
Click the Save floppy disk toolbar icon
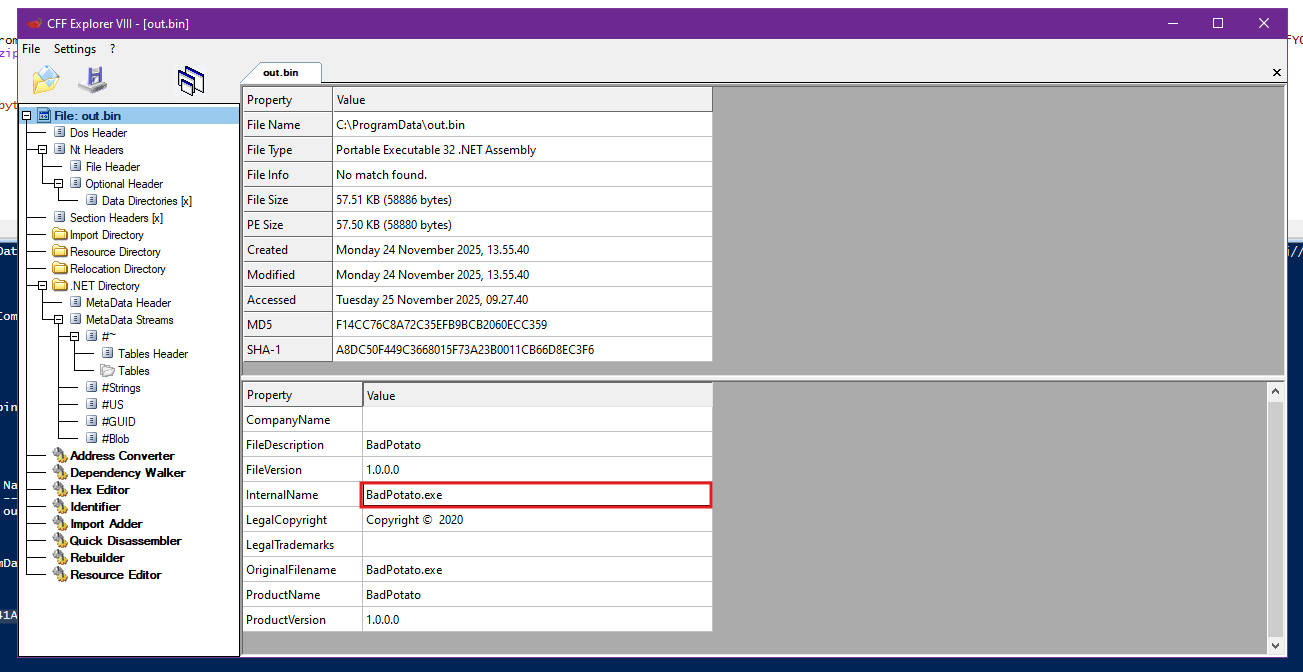pyautogui.click(x=93, y=79)
